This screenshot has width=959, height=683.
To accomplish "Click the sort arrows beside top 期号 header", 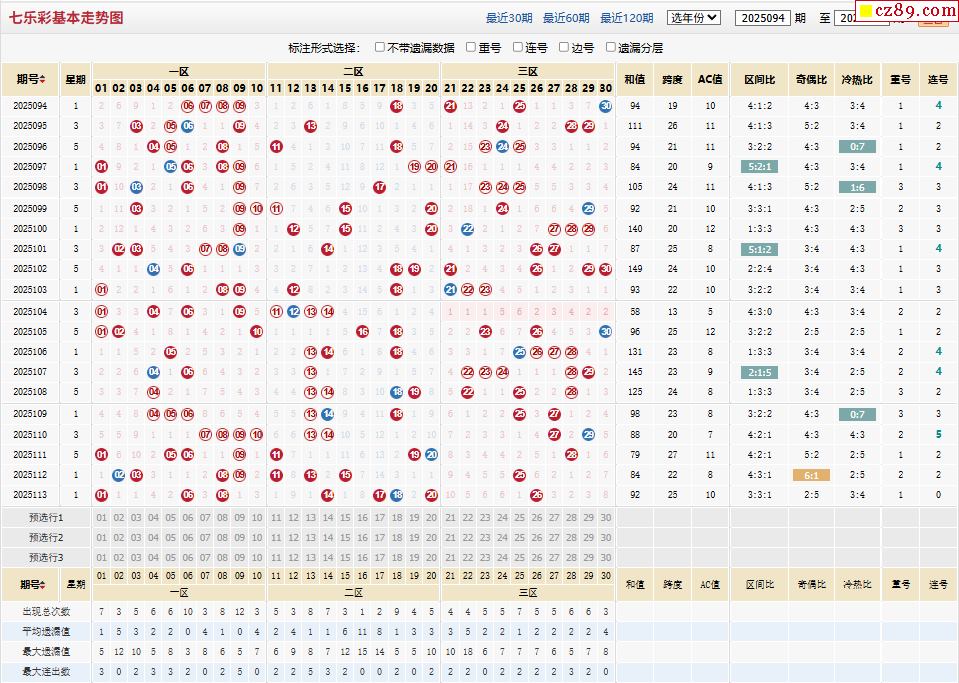I will coord(42,80).
